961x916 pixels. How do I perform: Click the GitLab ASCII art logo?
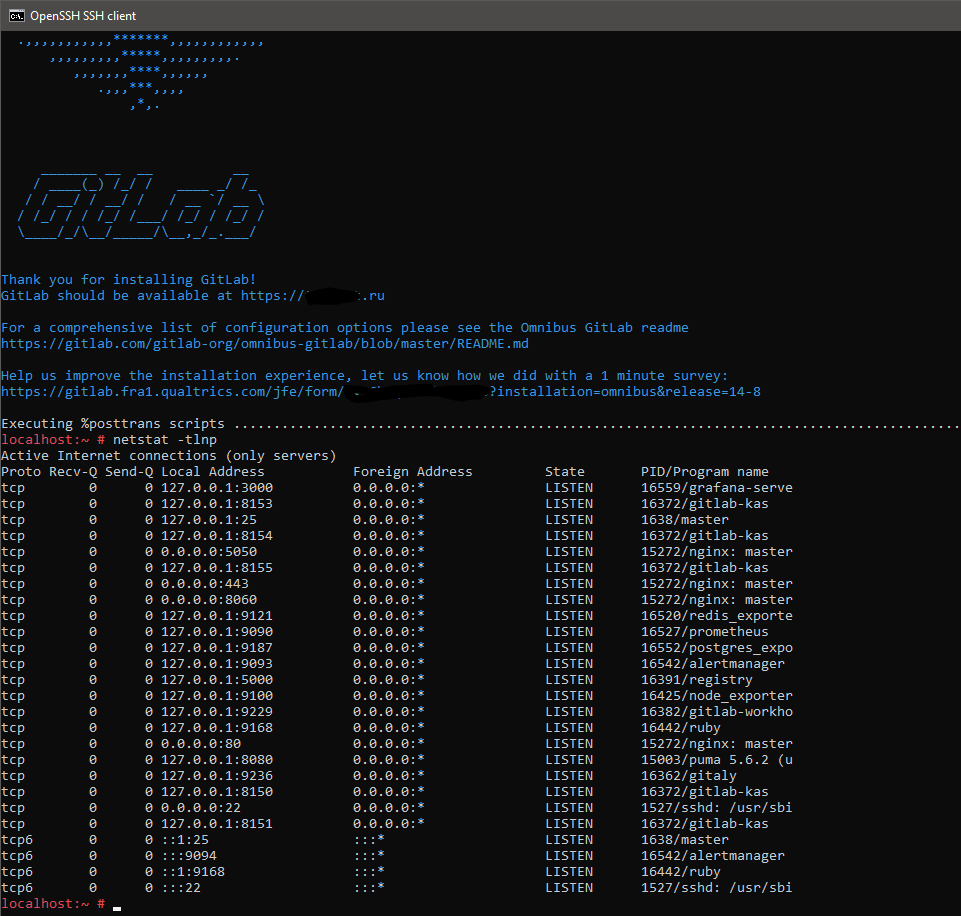pos(141,206)
